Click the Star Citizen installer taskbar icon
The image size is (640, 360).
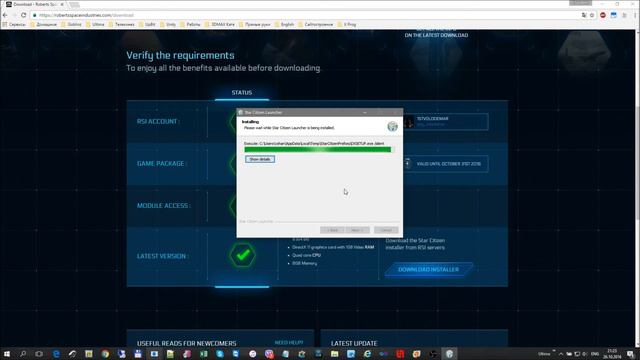(449, 354)
